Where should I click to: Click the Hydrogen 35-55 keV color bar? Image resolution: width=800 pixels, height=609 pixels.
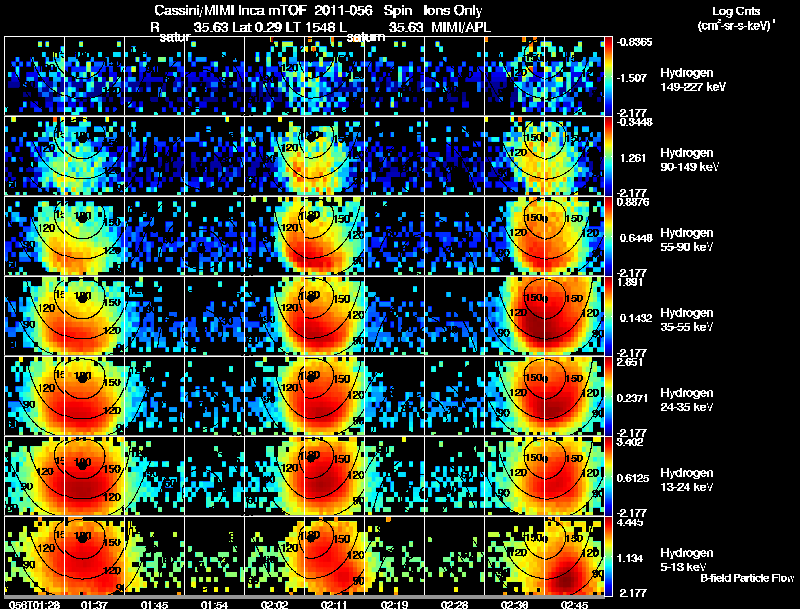(x=608, y=316)
